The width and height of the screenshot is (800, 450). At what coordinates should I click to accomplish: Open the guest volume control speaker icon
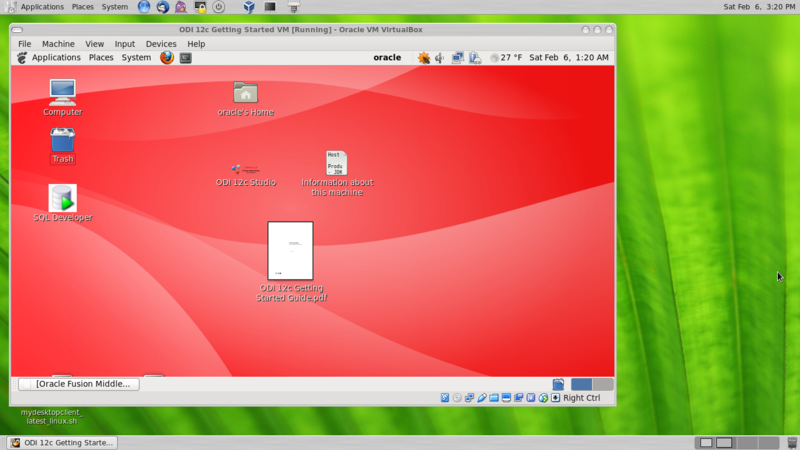[439, 58]
